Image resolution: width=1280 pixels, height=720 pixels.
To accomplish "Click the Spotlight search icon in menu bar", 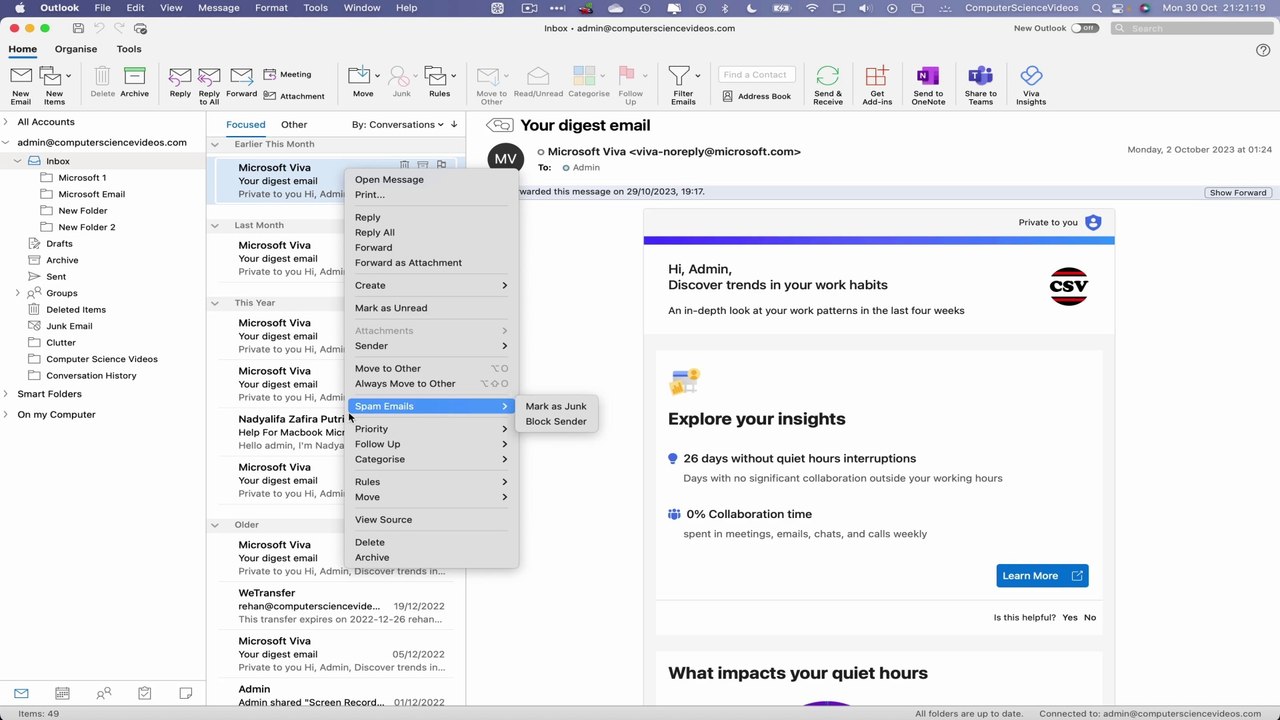I will pyautogui.click(x=1097, y=8).
